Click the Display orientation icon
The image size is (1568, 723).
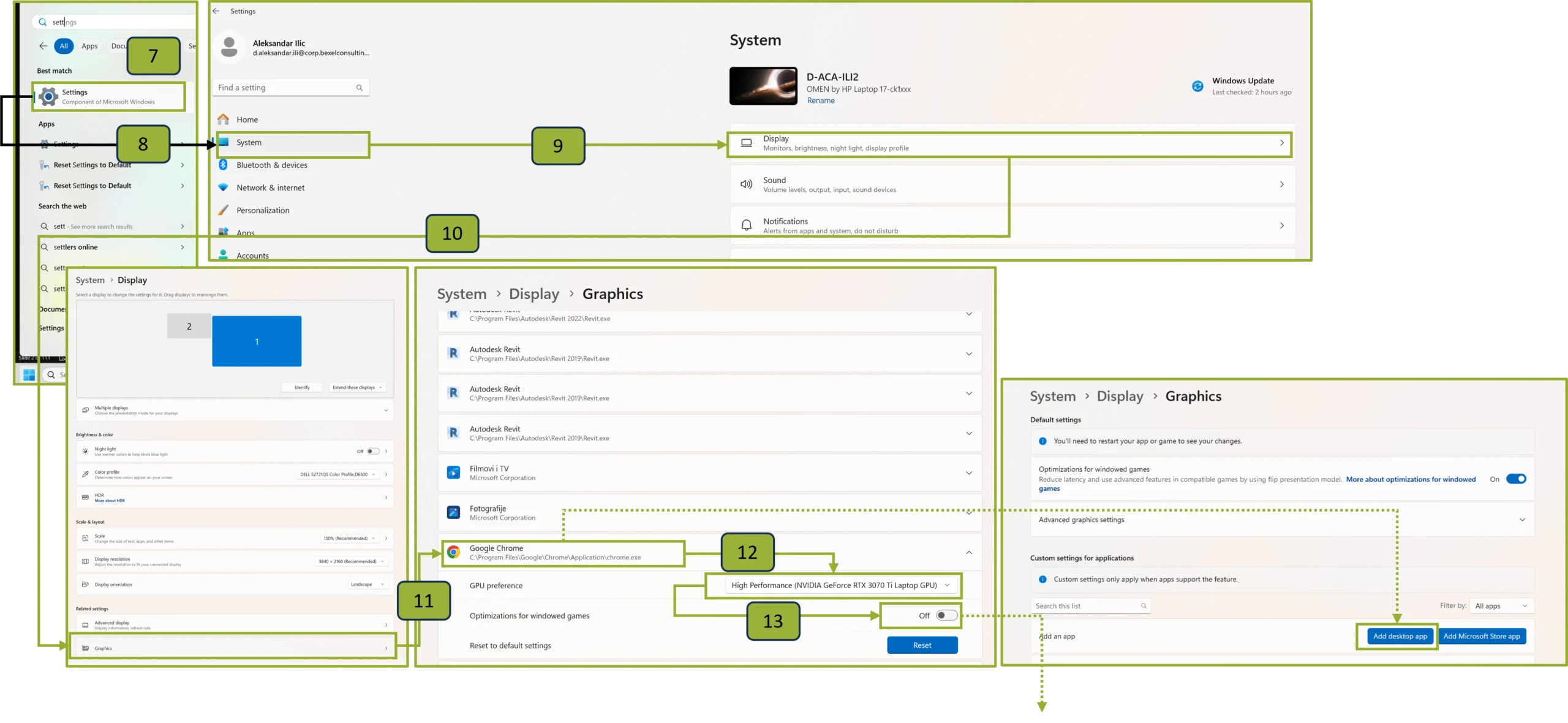pos(85,585)
